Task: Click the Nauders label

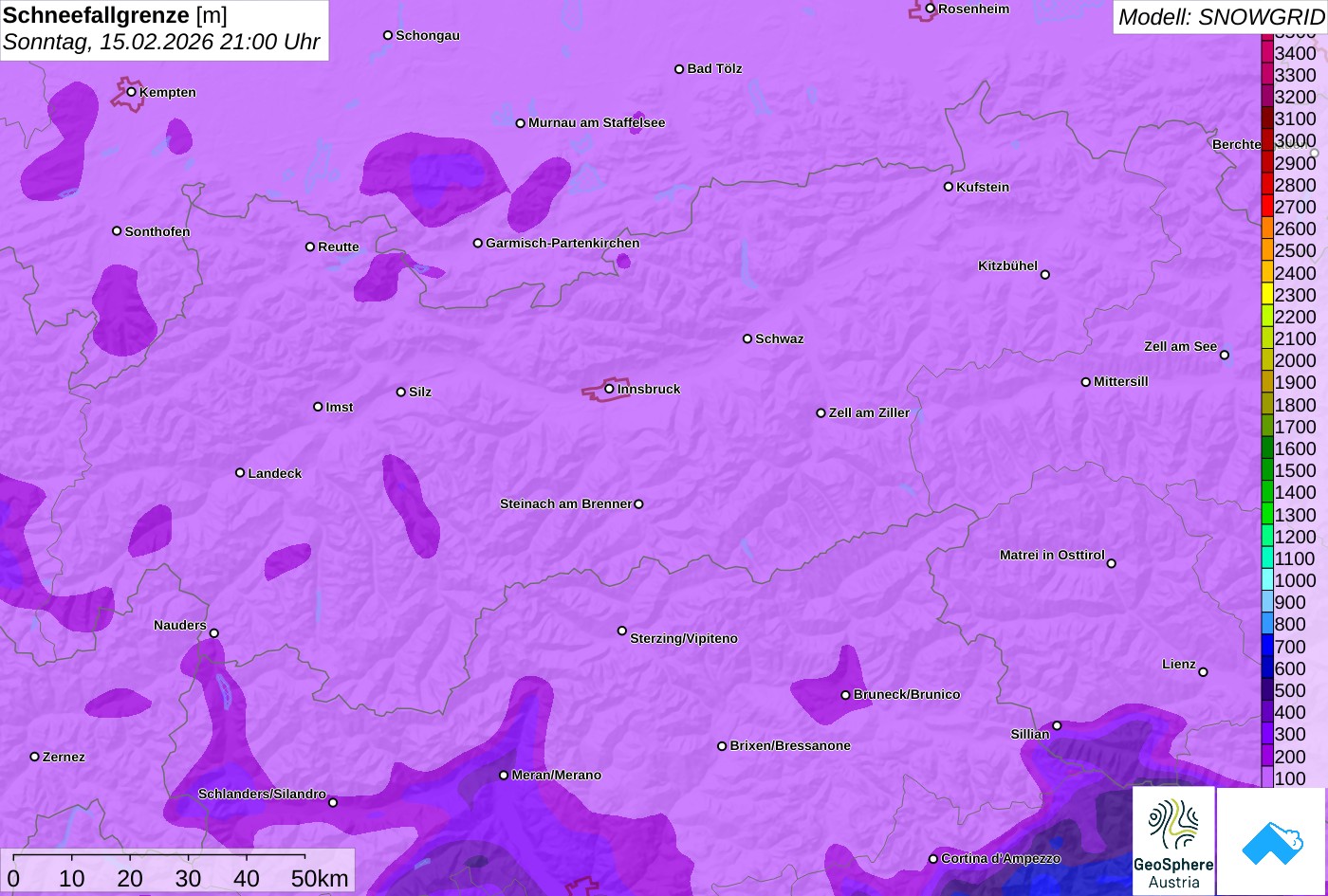Action: pyautogui.click(x=180, y=625)
